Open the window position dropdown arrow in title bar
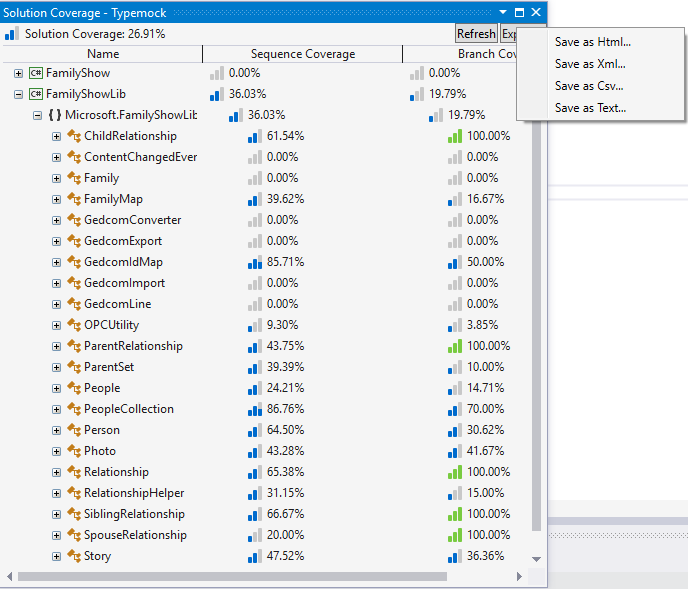This screenshot has width=688, height=589. click(503, 12)
